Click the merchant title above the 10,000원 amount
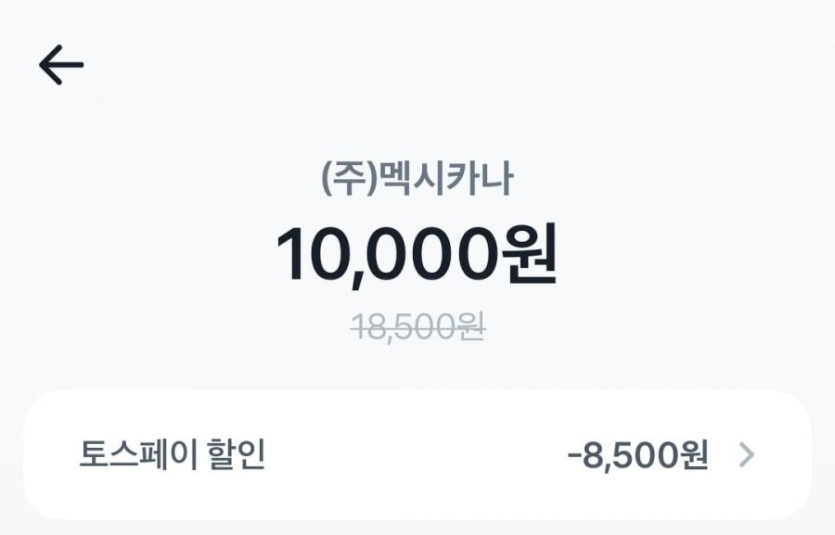The width and height of the screenshot is (835, 535). pos(417,180)
